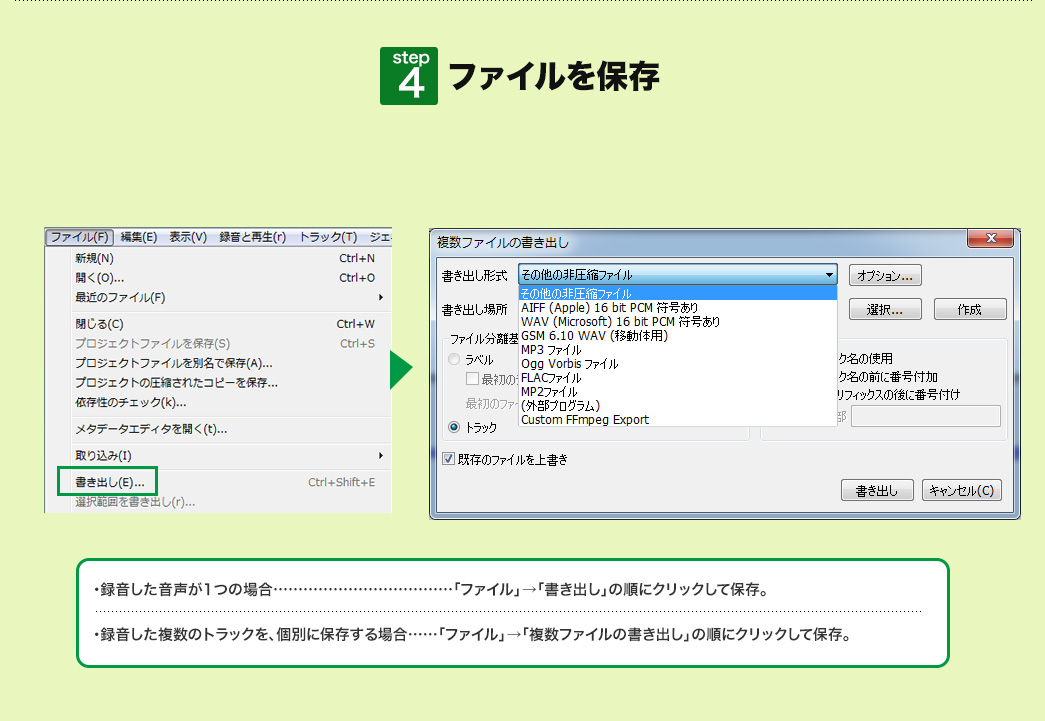Viewport: 1045px width, 721px height.
Task: Select 依存性のチェック(k)... entry
Action: pos(225,402)
